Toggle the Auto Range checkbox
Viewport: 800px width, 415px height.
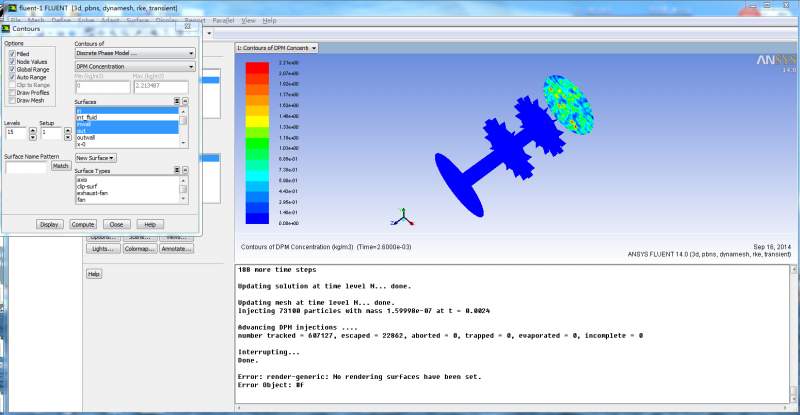pos(12,77)
